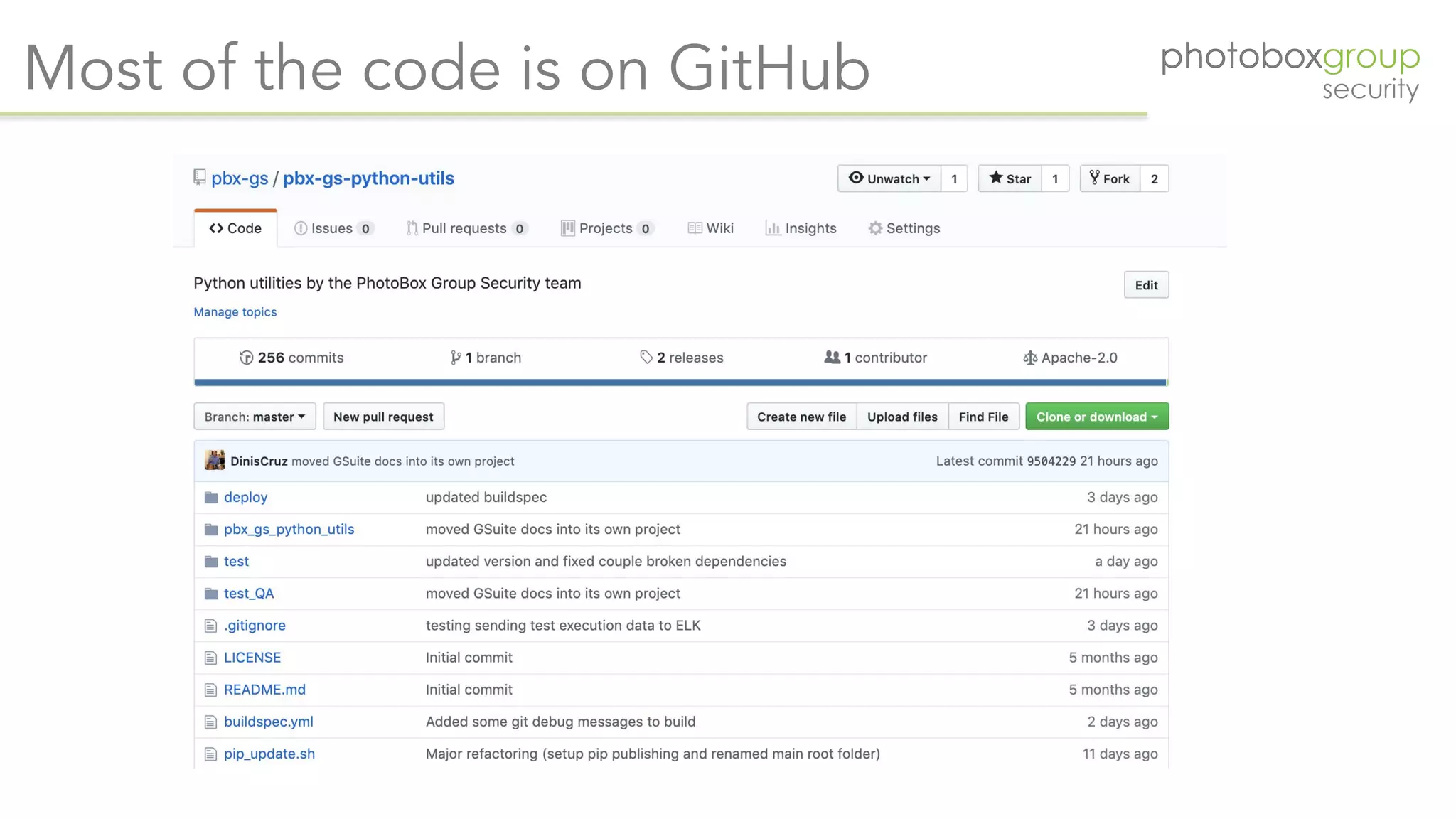Viewport: 1456px width, 819px height.
Task: Open the test_QA folder
Action: click(x=249, y=593)
